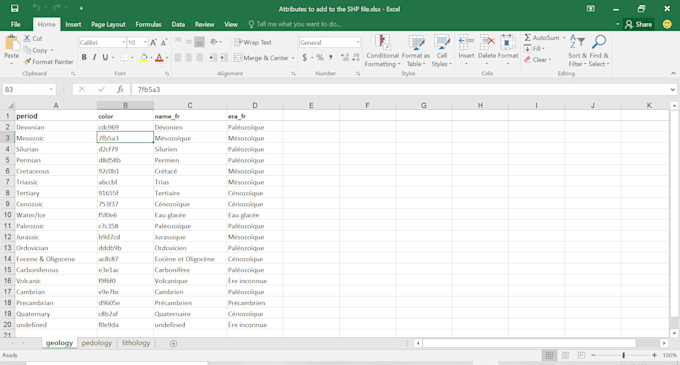This screenshot has height=365, width=680.
Task: Adjust the zoom slider handle
Action: [x=624, y=355]
